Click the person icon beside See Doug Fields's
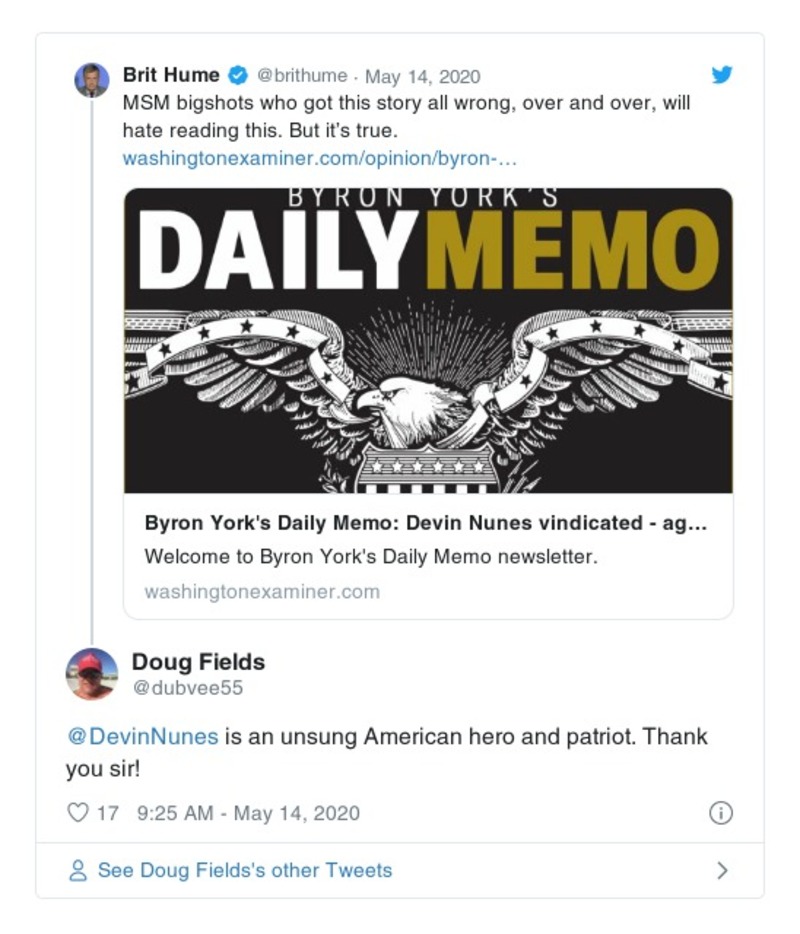This screenshot has height=934, width=800. pos(78,870)
